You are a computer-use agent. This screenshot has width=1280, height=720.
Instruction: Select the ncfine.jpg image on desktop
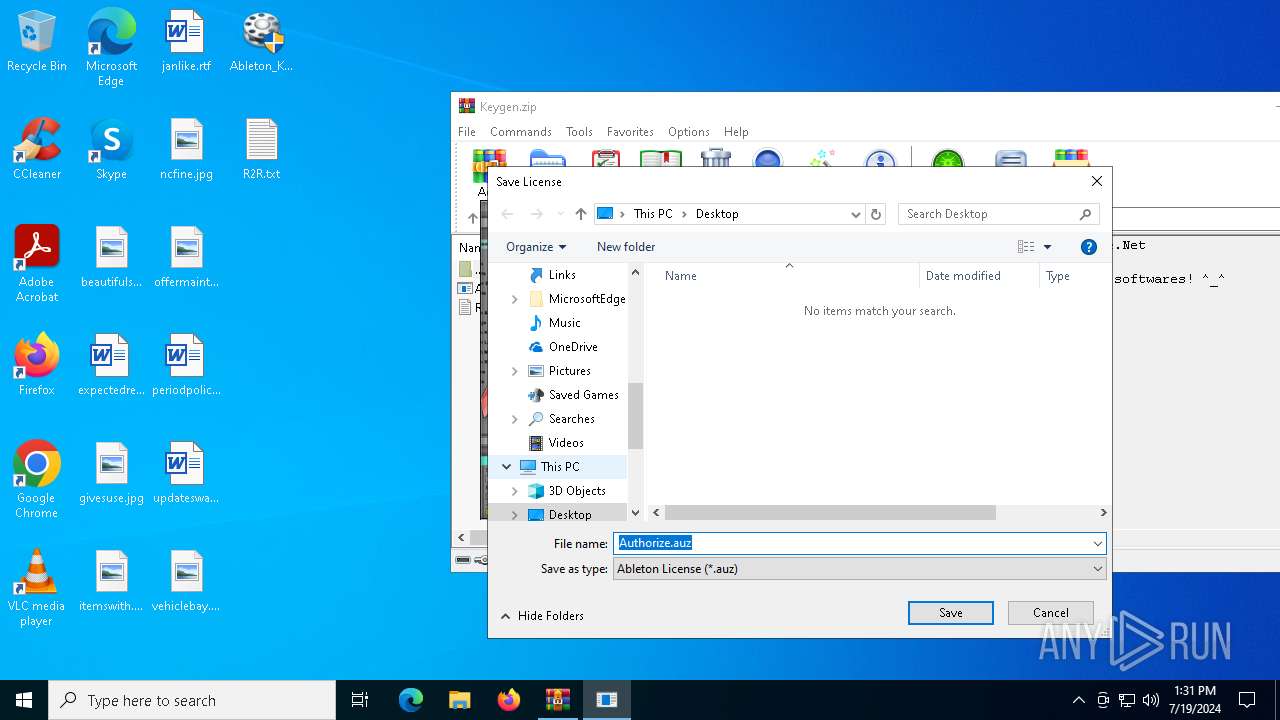click(186, 150)
